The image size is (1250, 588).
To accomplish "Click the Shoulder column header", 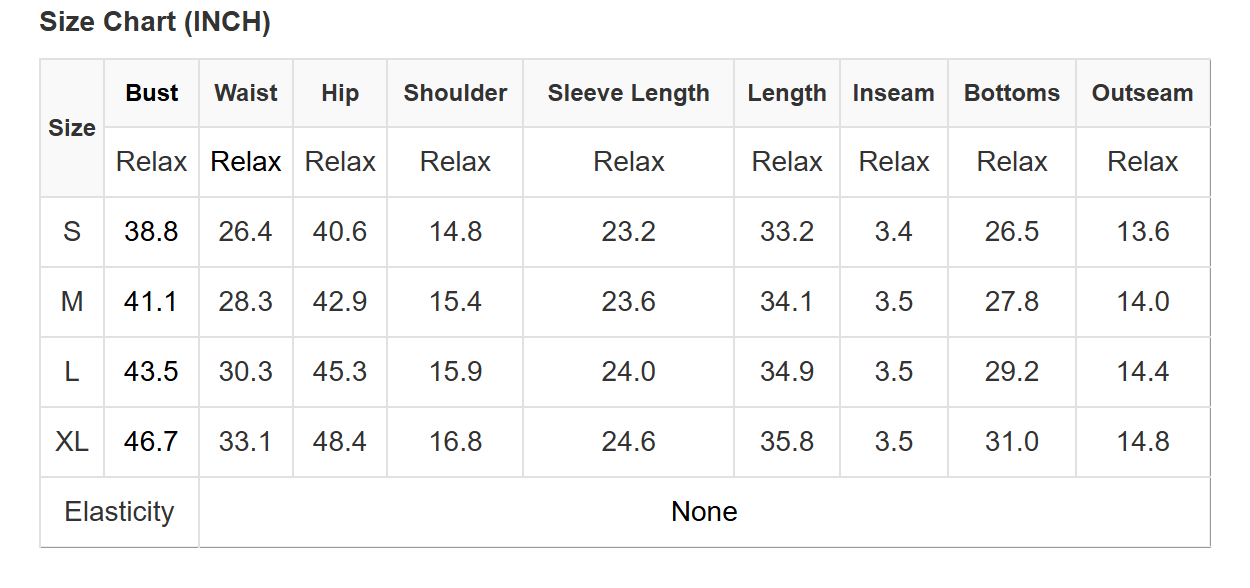I will [x=455, y=93].
